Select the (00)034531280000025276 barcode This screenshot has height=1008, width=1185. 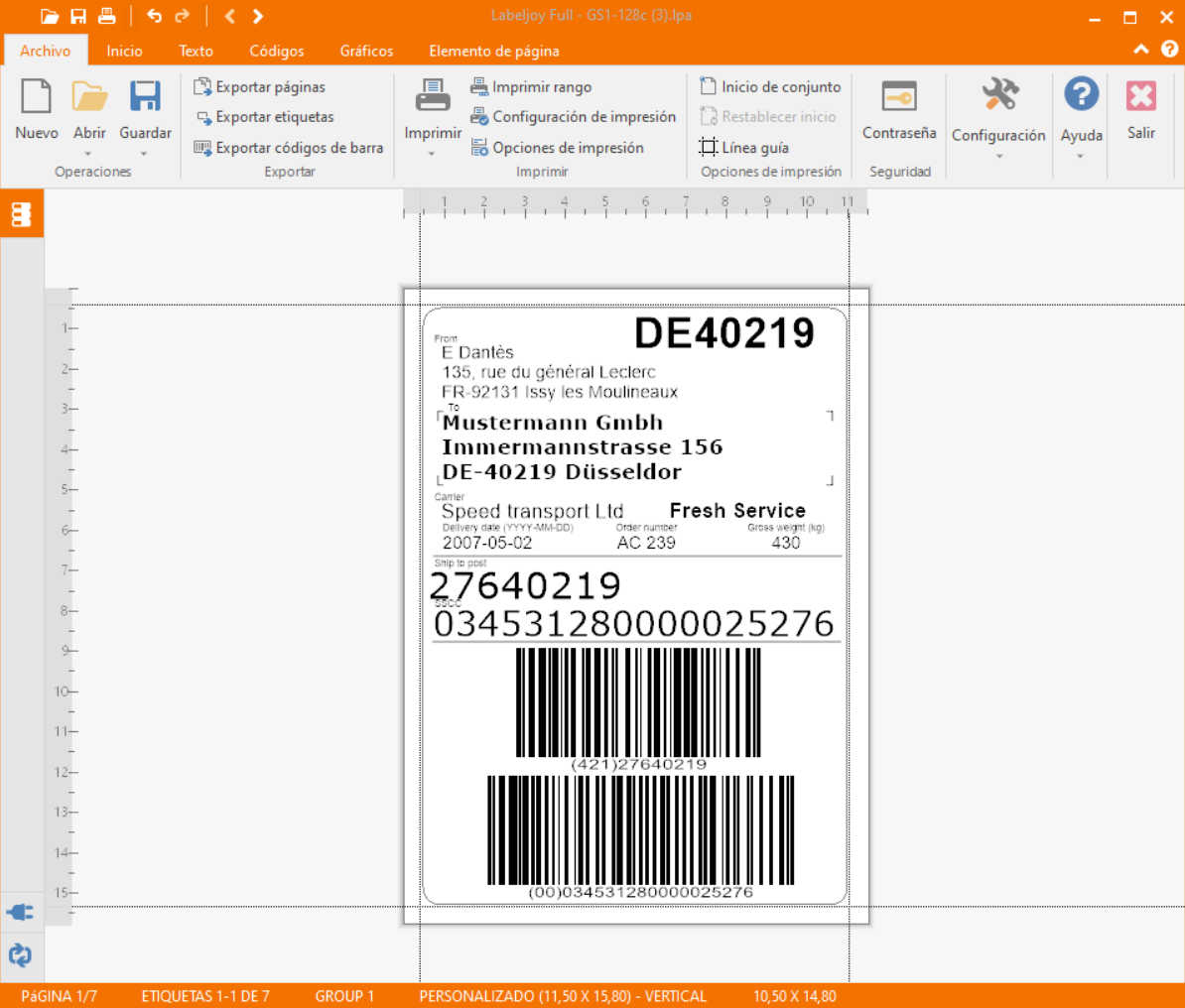(x=641, y=837)
